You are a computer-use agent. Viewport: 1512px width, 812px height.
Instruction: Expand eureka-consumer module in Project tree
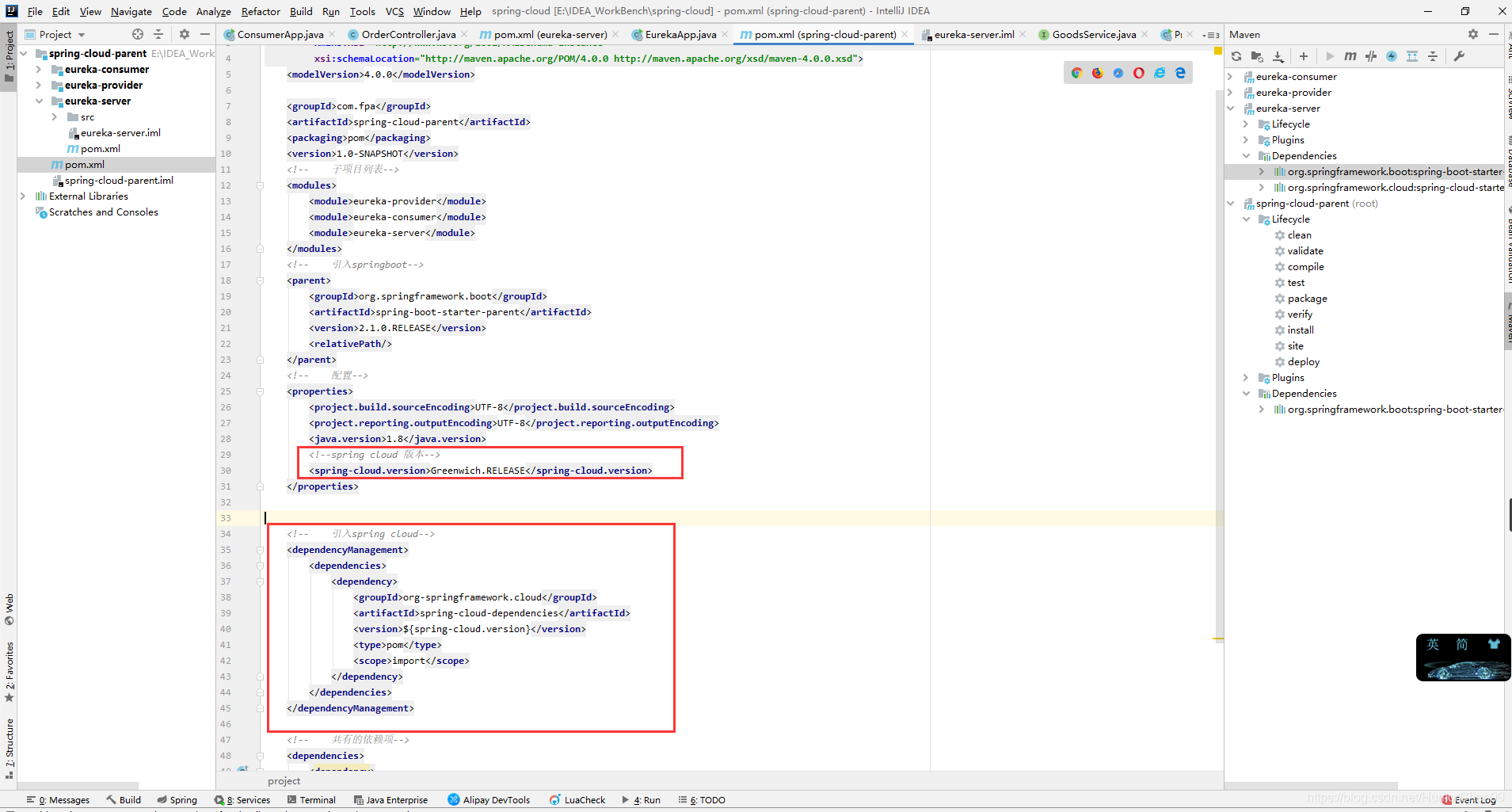(x=39, y=70)
